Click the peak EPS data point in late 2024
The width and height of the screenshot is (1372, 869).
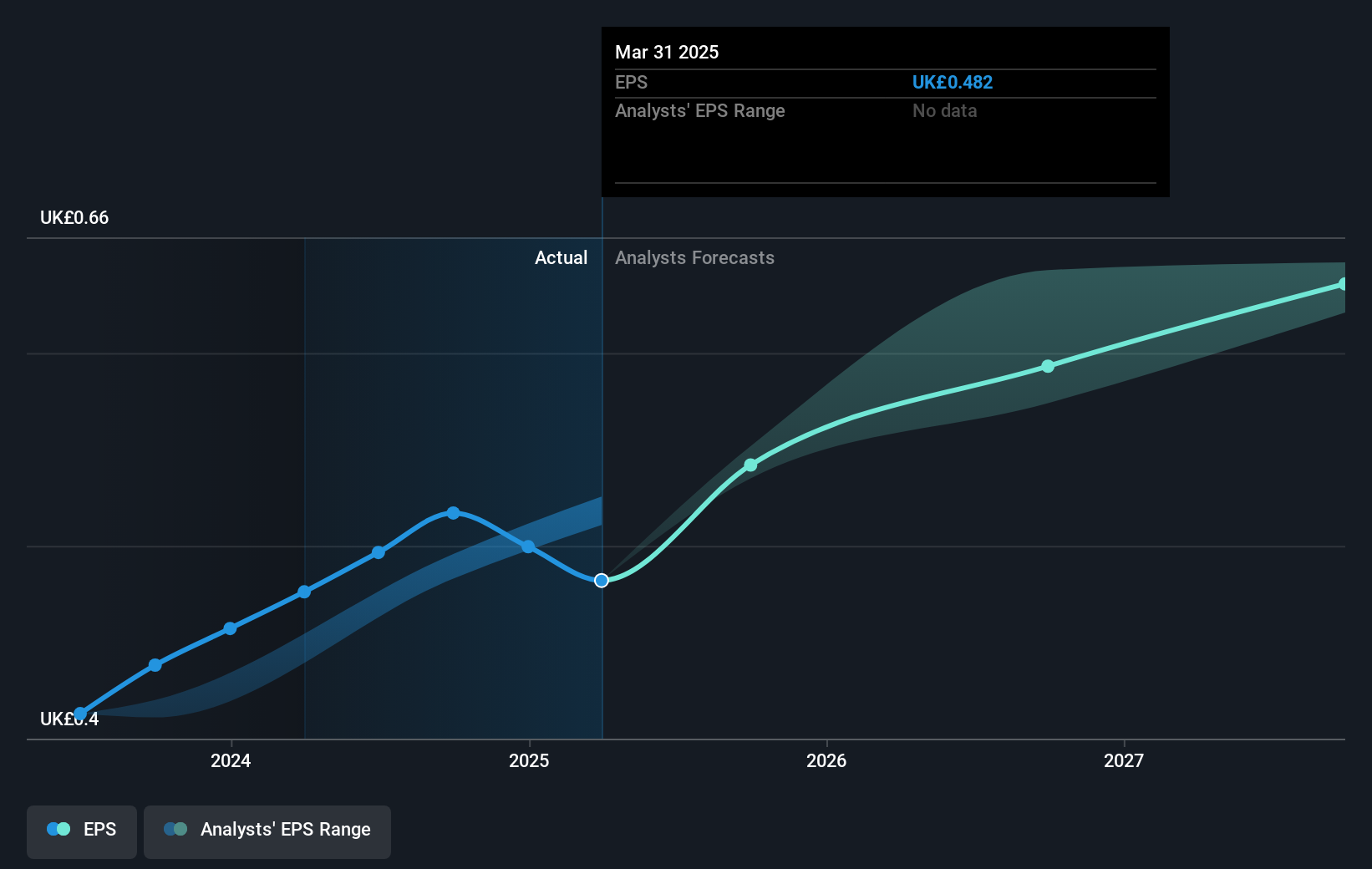click(x=453, y=513)
